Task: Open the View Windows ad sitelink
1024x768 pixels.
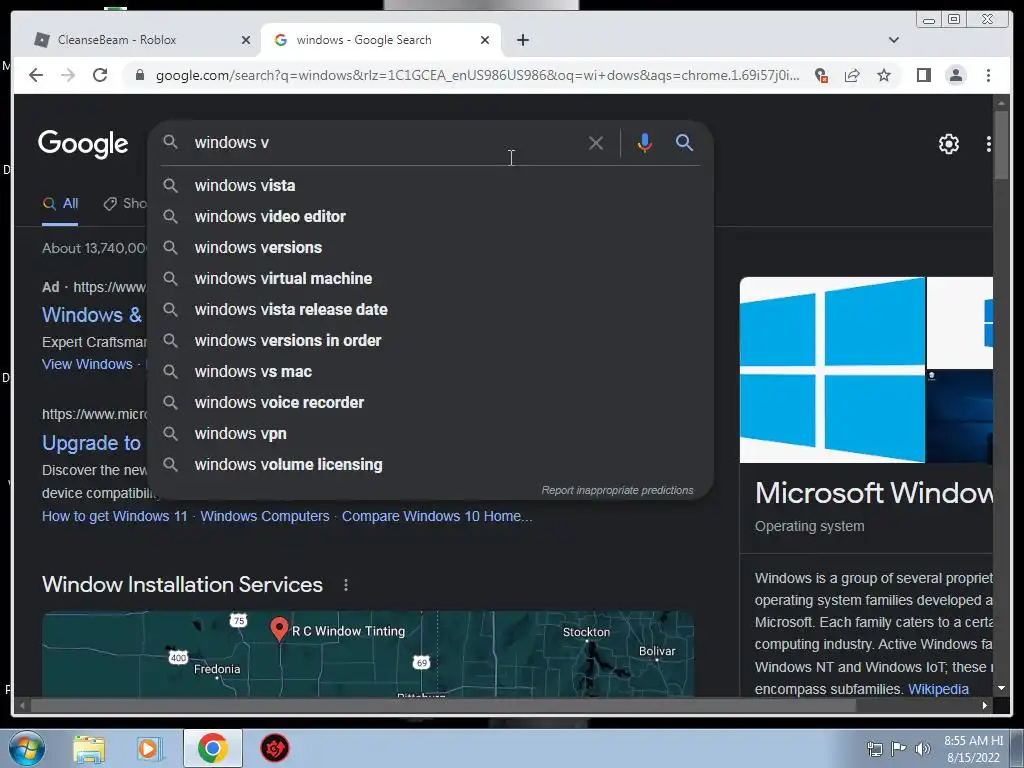Action: (x=87, y=364)
